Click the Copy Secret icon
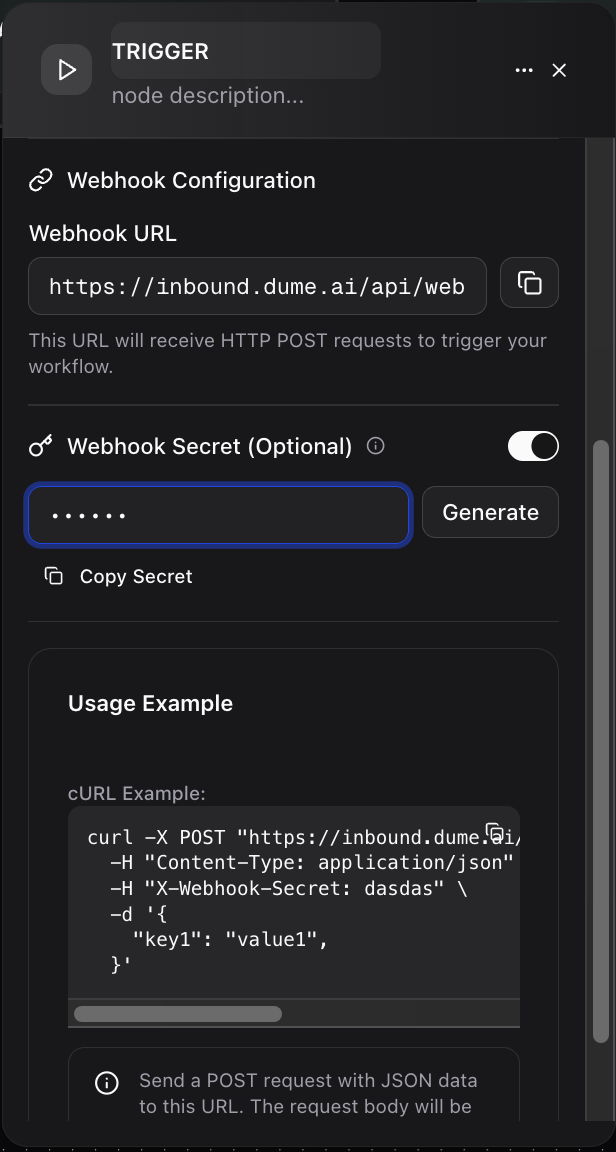This screenshot has width=616, height=1152. (53, 576)
